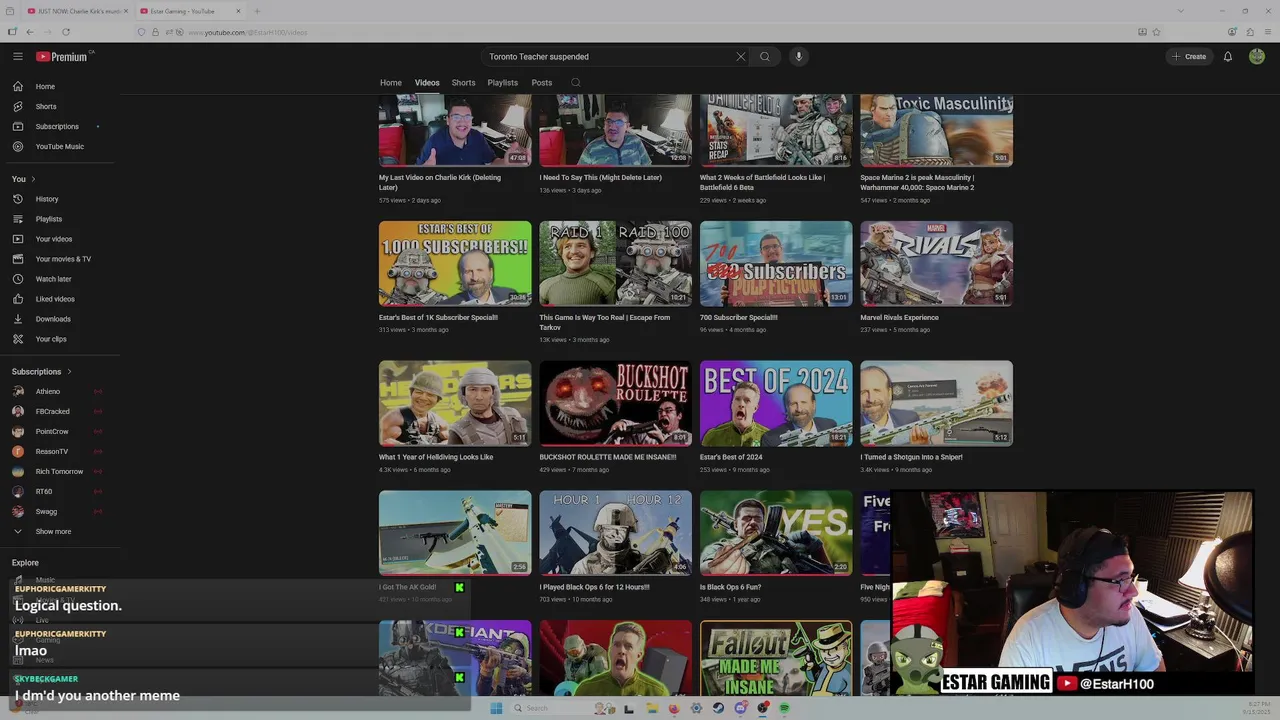The height and width of the screenshot is (720, 1280).
Task: Click the YouTube Premium logo
Action: [x=64, y=56]
